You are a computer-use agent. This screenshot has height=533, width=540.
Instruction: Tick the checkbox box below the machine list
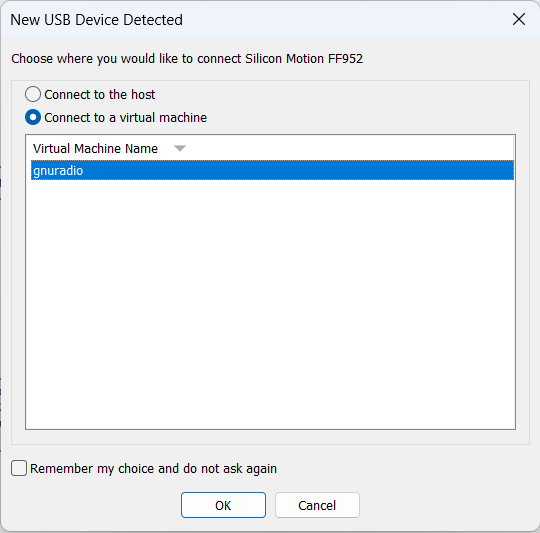19,468
